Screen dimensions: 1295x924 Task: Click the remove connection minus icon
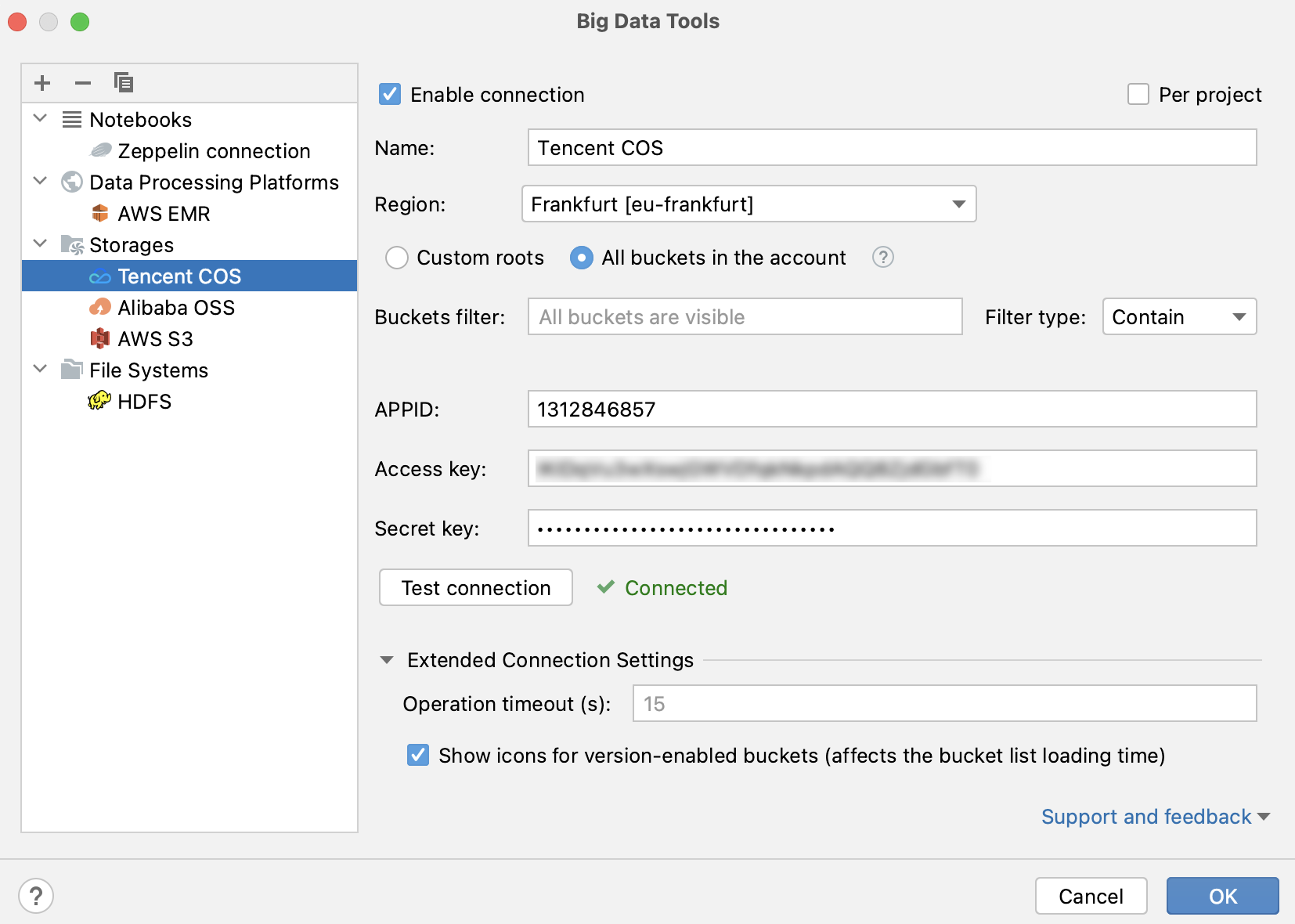point(83,83)
